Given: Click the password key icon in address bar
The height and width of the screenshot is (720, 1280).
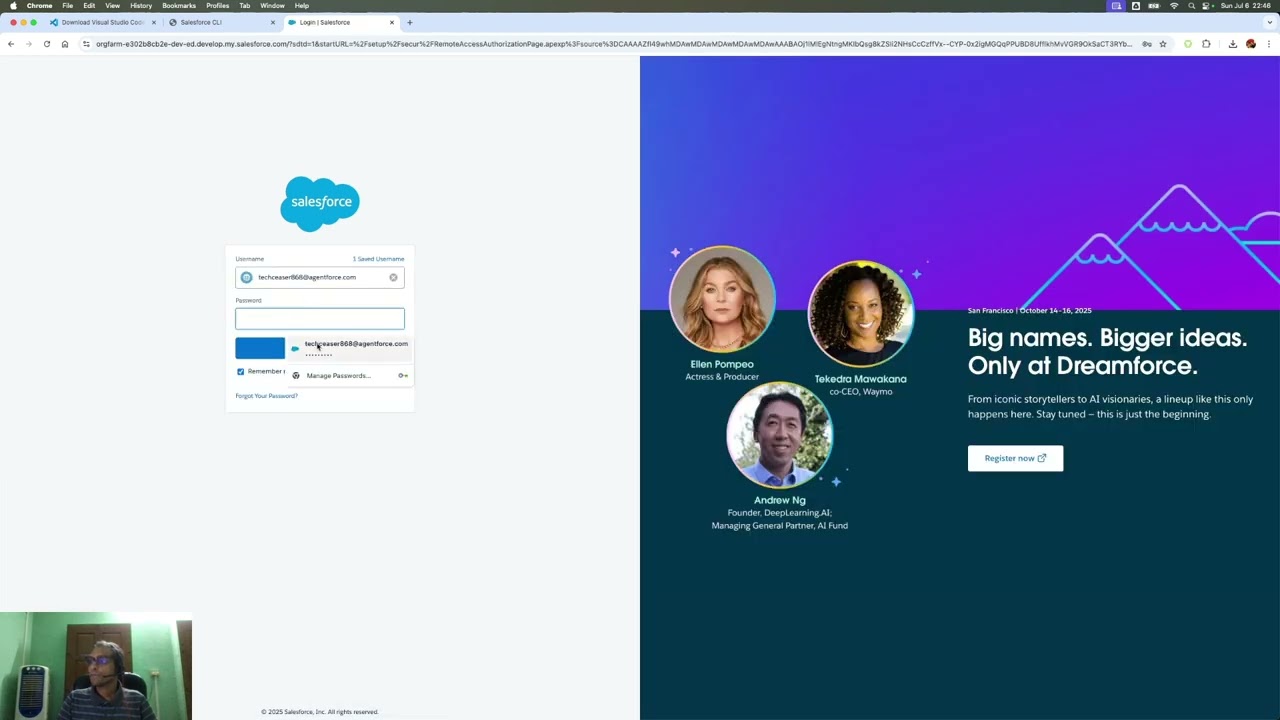Looking at the screenshot, I should 1147,44.
